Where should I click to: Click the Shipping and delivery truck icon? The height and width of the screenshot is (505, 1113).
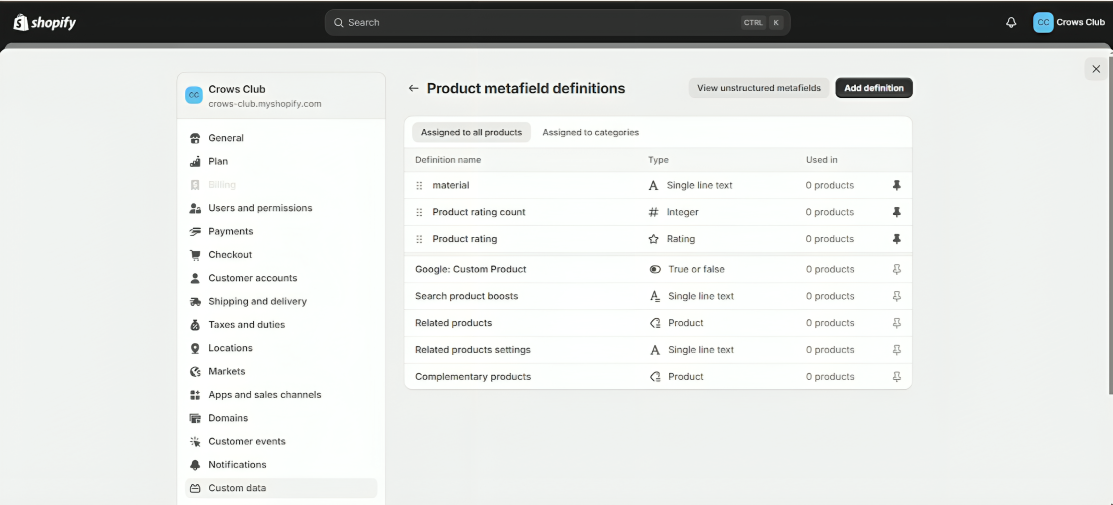point(195,302)
